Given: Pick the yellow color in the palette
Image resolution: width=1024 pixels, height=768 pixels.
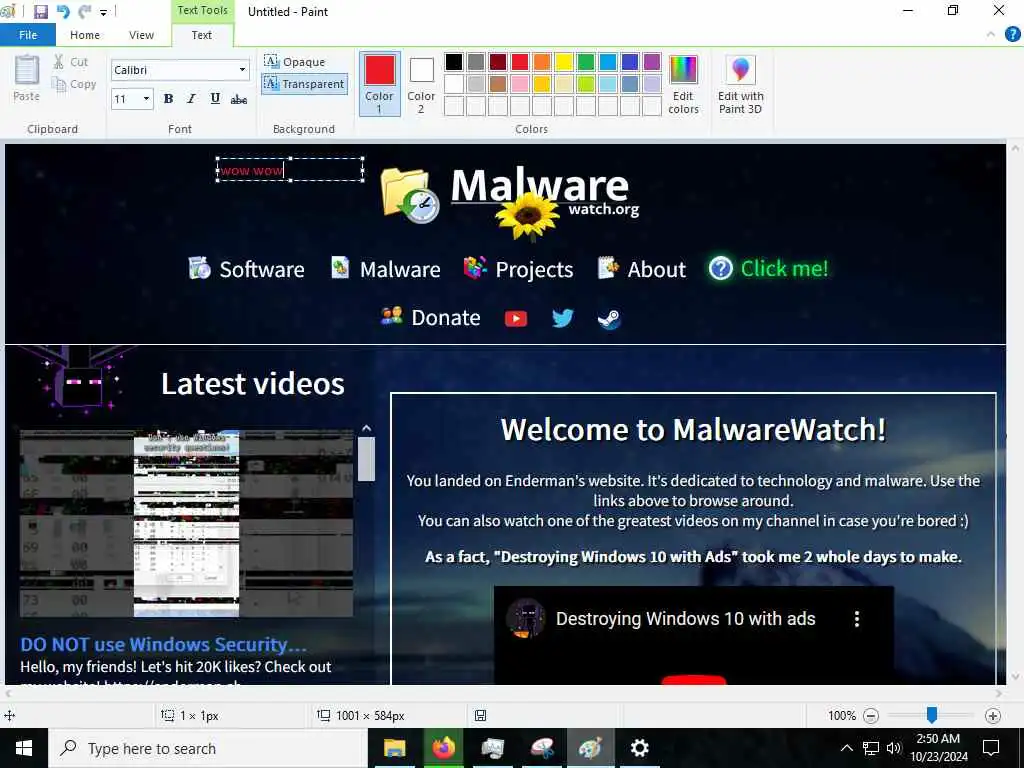Looking at the screenshot, I should 564,62.
